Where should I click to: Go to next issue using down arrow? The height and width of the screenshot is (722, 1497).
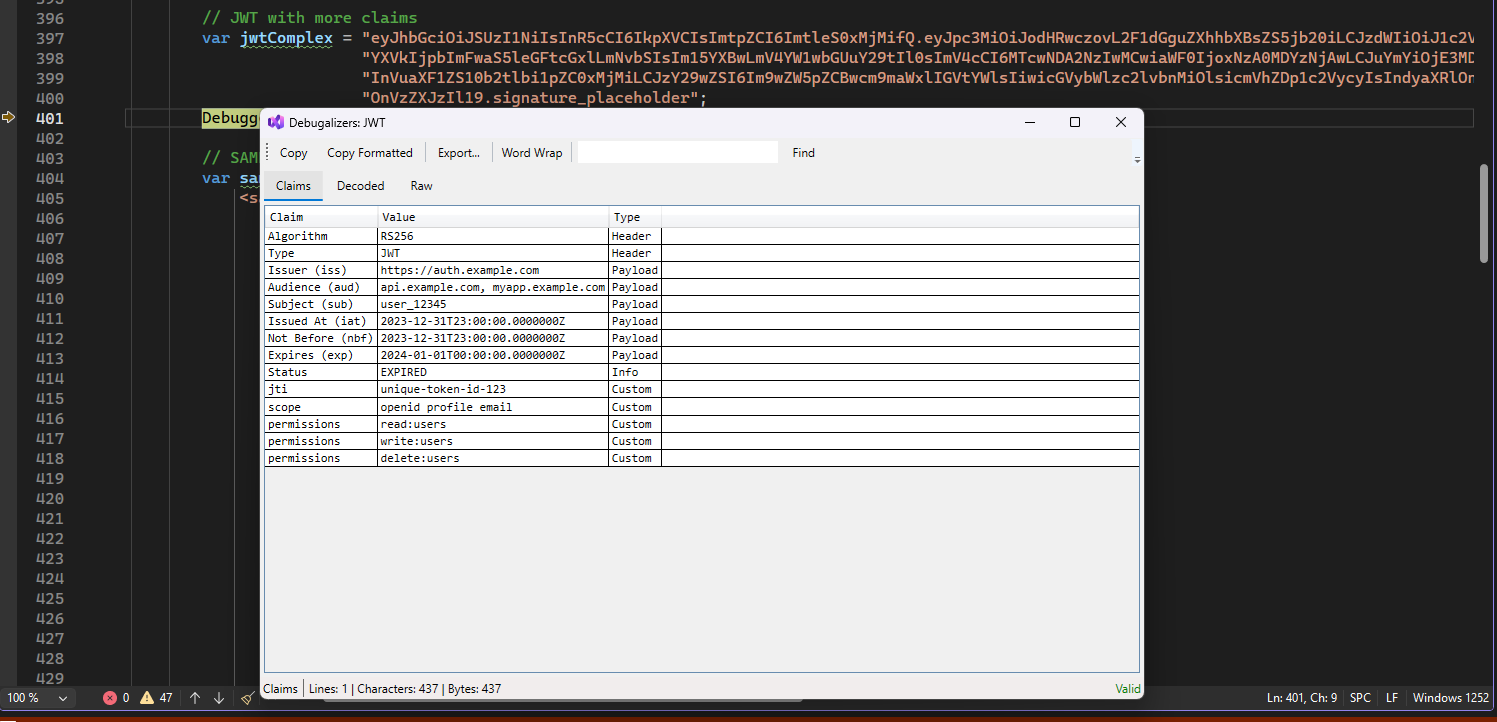coord(219,698)
